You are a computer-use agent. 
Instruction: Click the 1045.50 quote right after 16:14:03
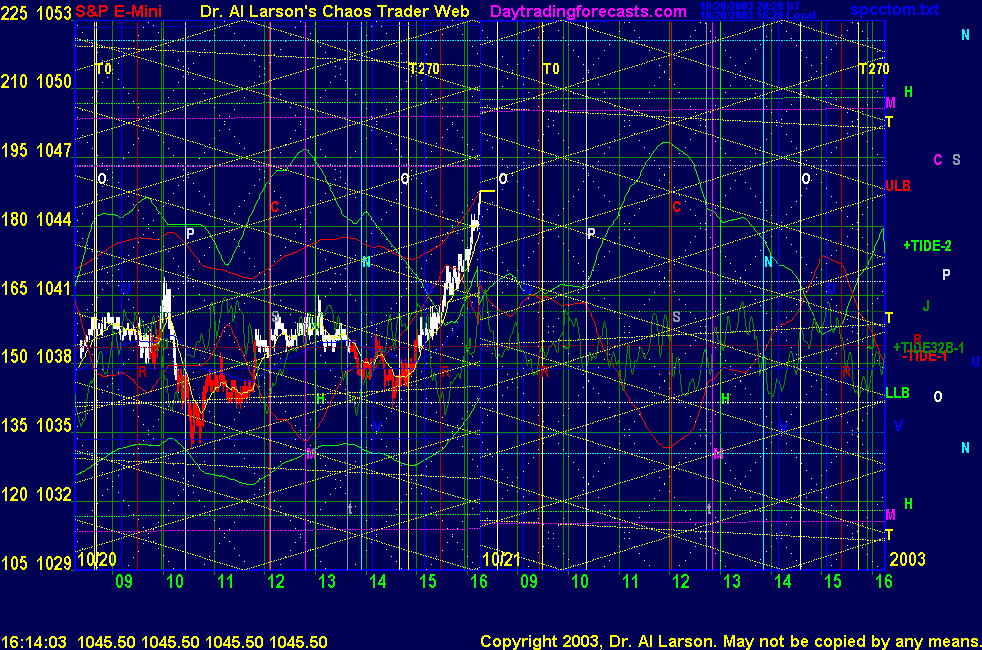tap(106, 642)
